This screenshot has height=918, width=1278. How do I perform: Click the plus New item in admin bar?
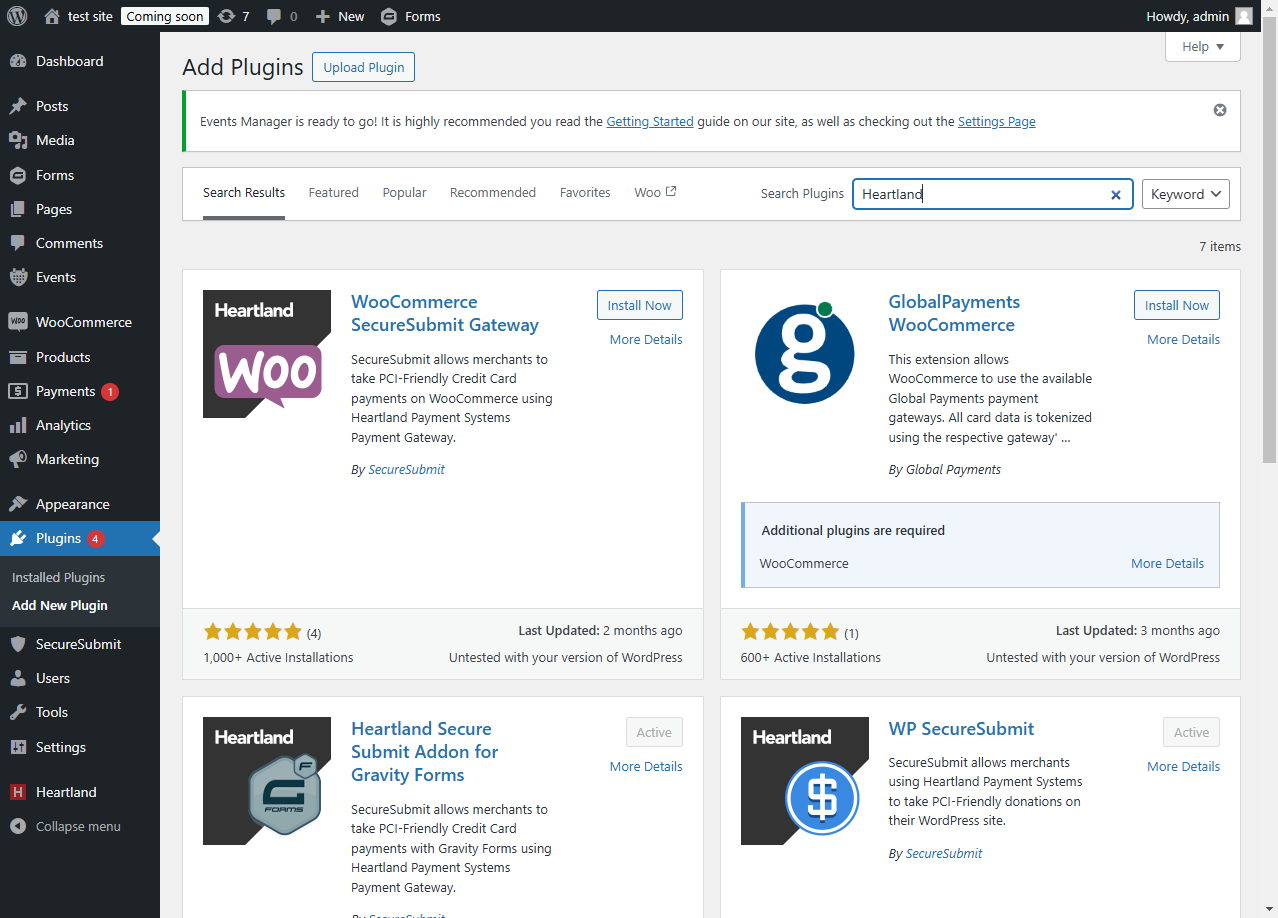[340, 16]
